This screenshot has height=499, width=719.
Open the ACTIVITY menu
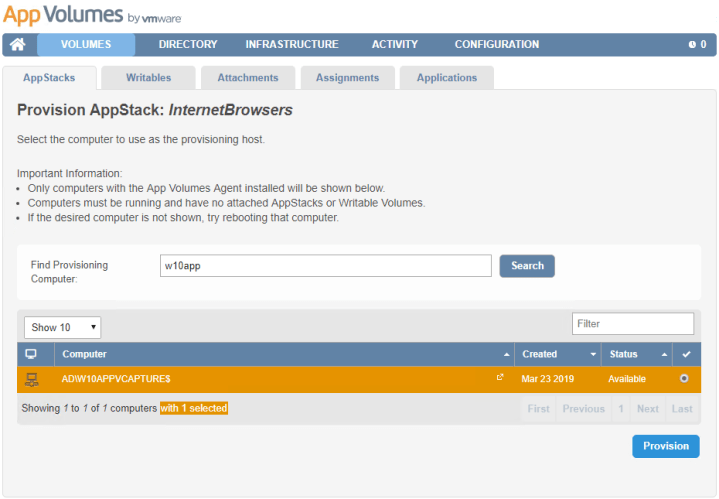pyautogui.click(x=395, y=44)
